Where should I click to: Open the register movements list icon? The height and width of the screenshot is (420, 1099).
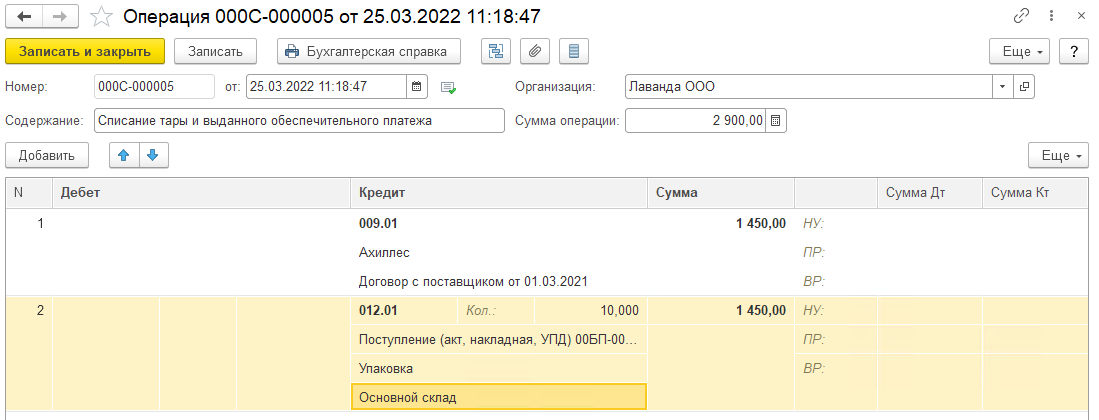coord(574,51)
